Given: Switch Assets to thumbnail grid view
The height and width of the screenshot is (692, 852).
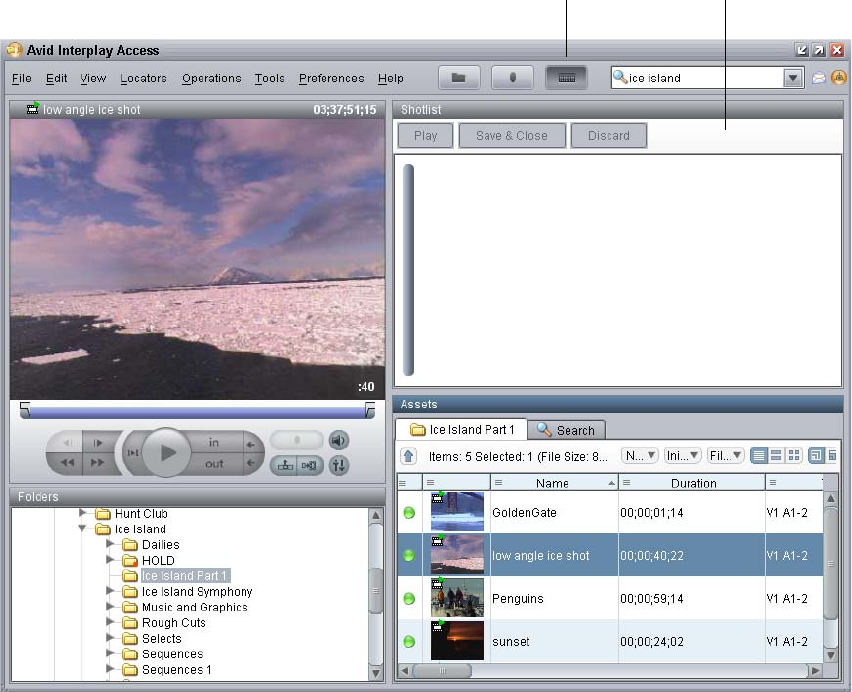Looking at the screenshot, I should (x=794, y=456).
